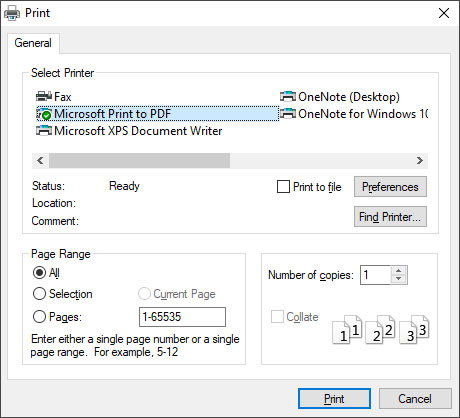The height and width of the screenshot is (418, 460).
Task: Choose the Selection radio button
Action: pos(39,294)
